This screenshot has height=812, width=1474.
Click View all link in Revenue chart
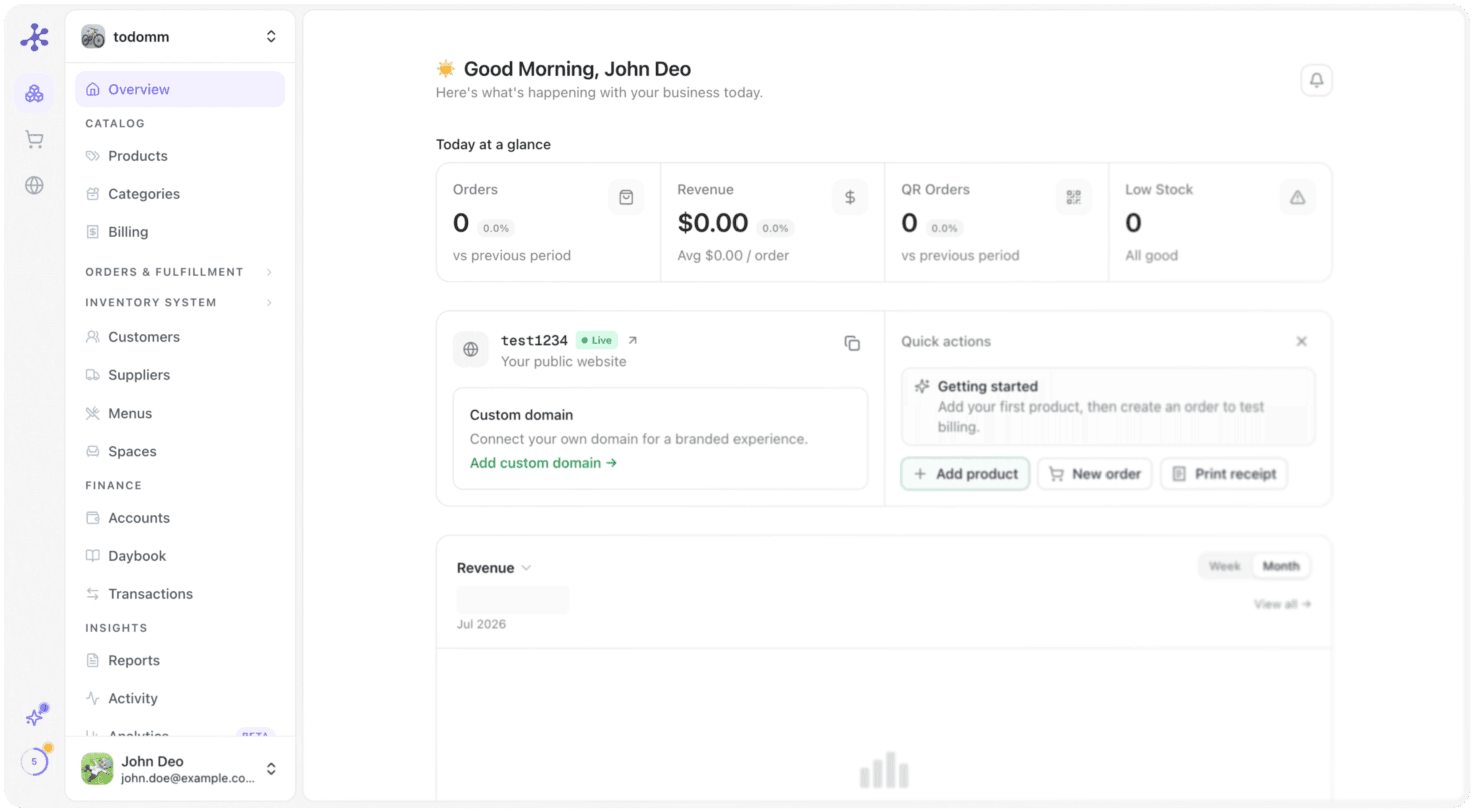pyautogui.click(x=1282, y=604)
